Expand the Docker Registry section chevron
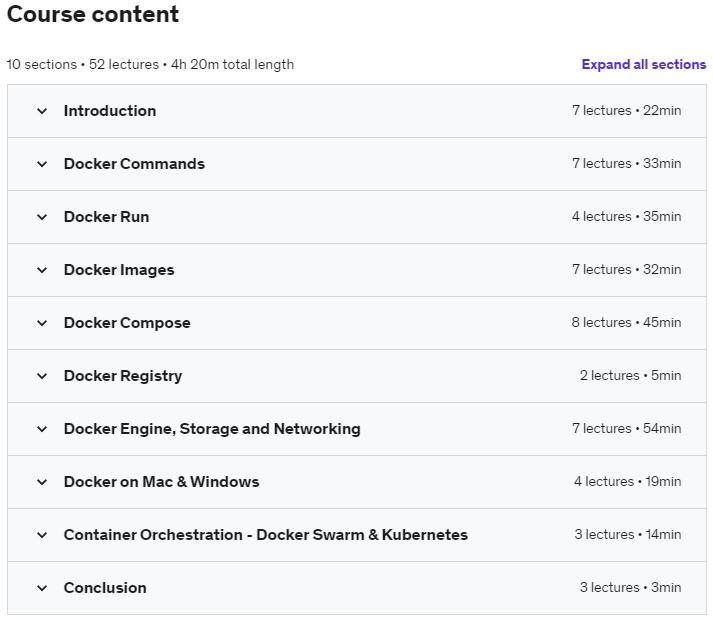This screenshot has width=713, height=619. click(42, 376)
